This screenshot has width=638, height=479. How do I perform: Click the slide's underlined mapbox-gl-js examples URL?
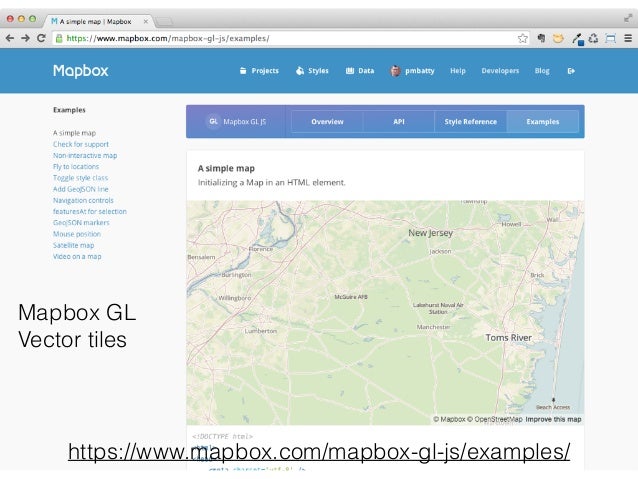tap(319, 452)
